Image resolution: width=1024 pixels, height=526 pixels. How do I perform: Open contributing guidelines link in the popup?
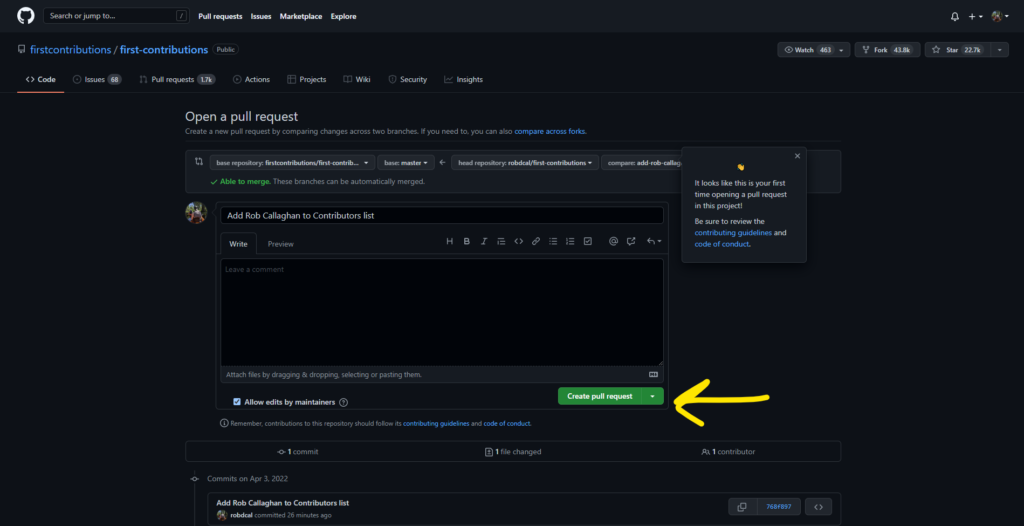click(x=733, y=233)
